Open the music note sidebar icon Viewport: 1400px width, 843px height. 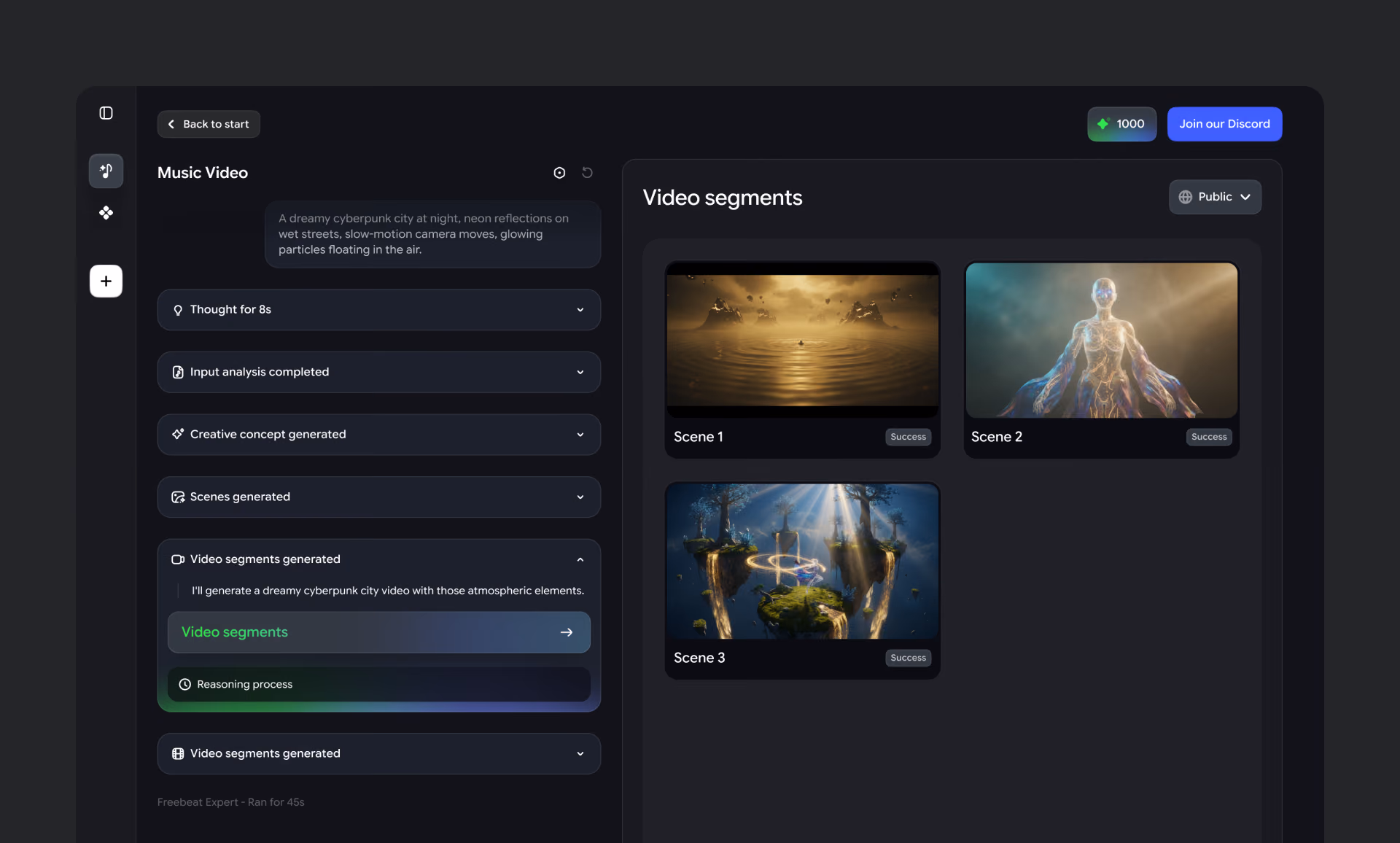[106, 171]
